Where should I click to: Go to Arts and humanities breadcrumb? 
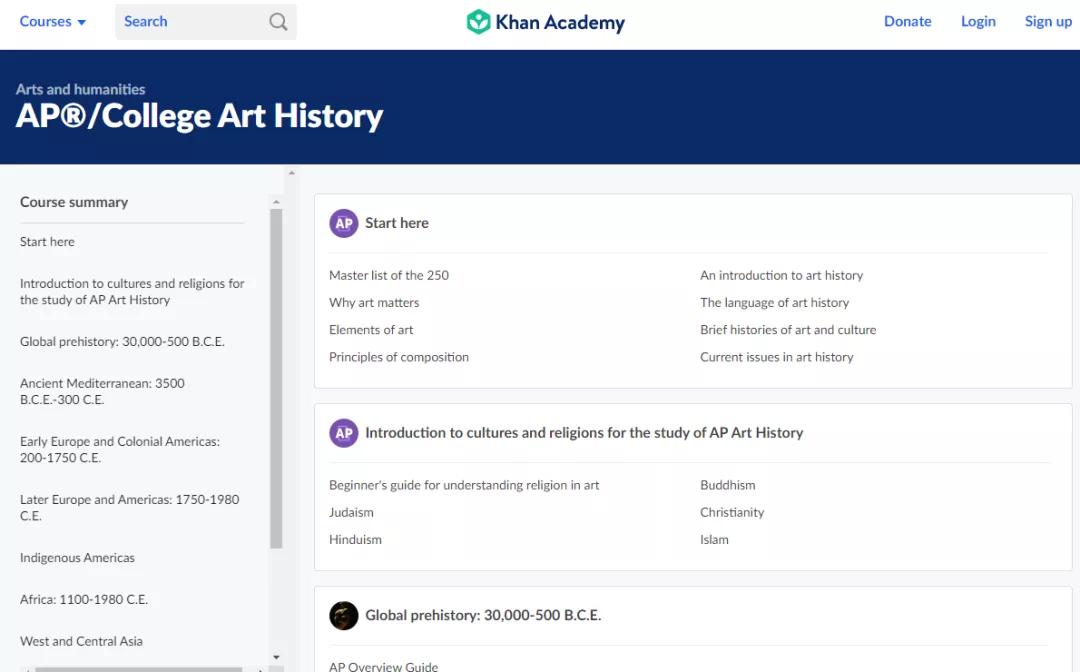pos(80,89)
